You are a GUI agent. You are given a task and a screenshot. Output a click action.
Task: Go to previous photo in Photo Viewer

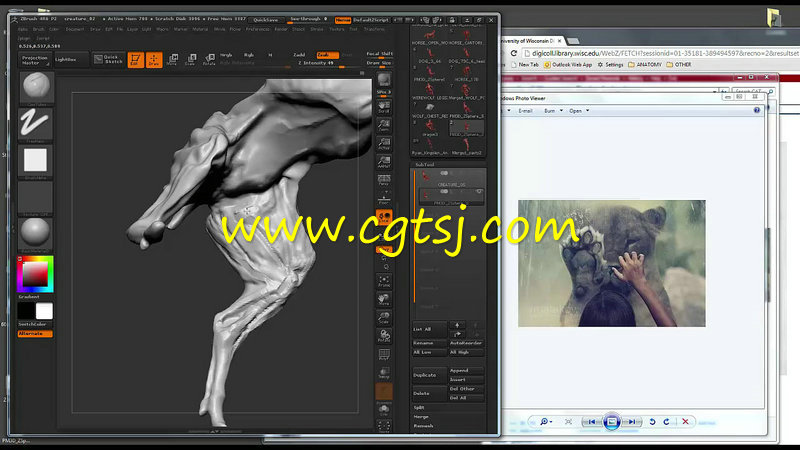(592, 421)
